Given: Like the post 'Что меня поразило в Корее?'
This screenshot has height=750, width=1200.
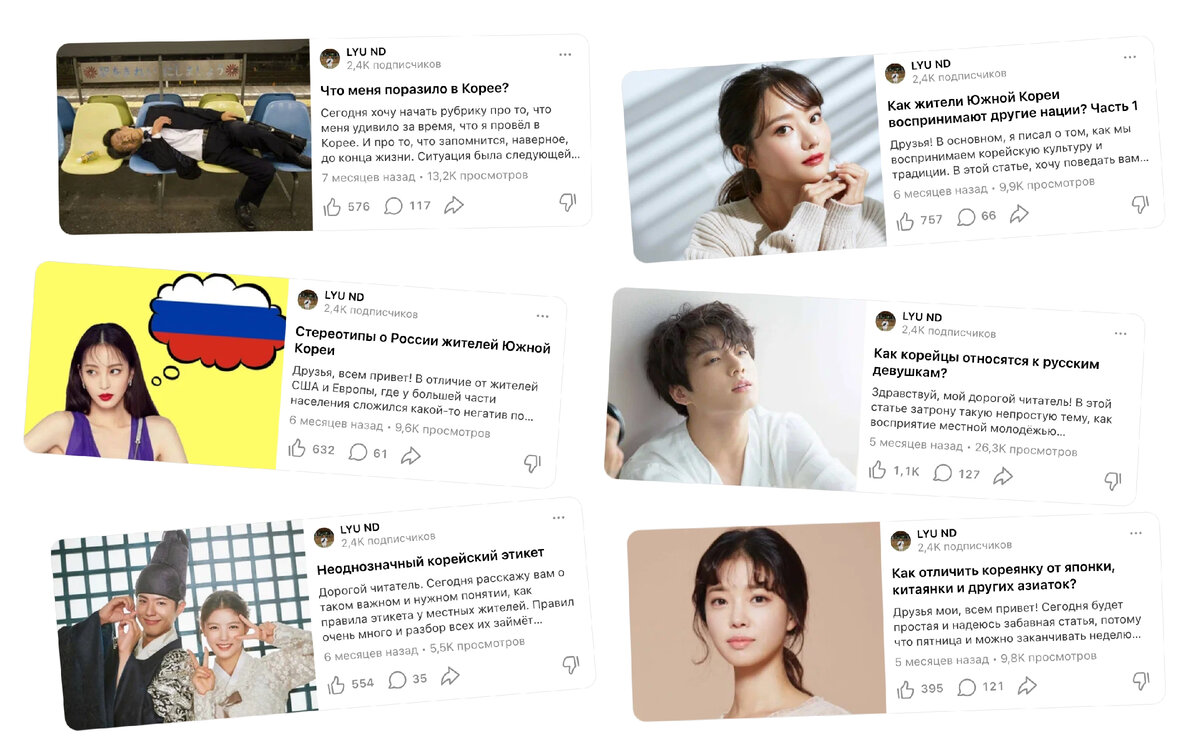Looking at the screenshot, I should (333, 207).
